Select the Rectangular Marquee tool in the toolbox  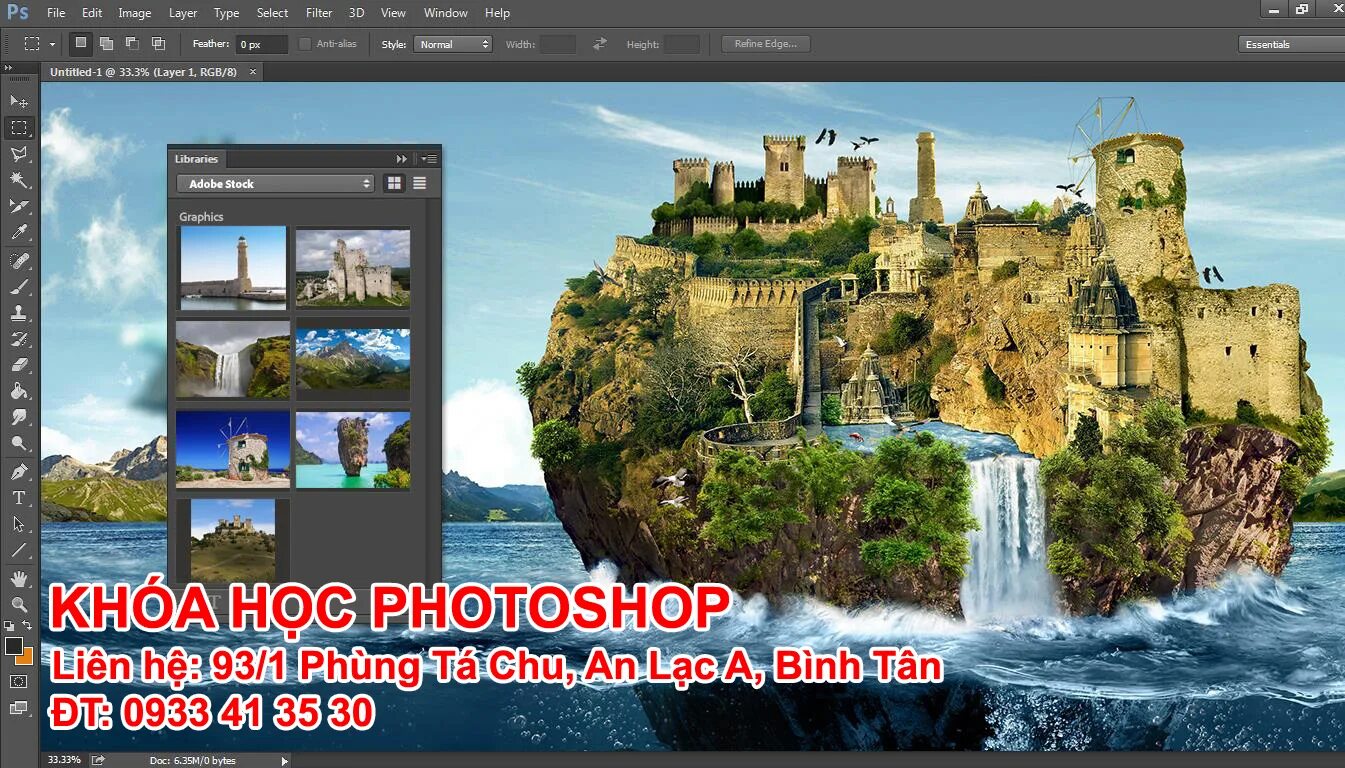tap(18, 127)
